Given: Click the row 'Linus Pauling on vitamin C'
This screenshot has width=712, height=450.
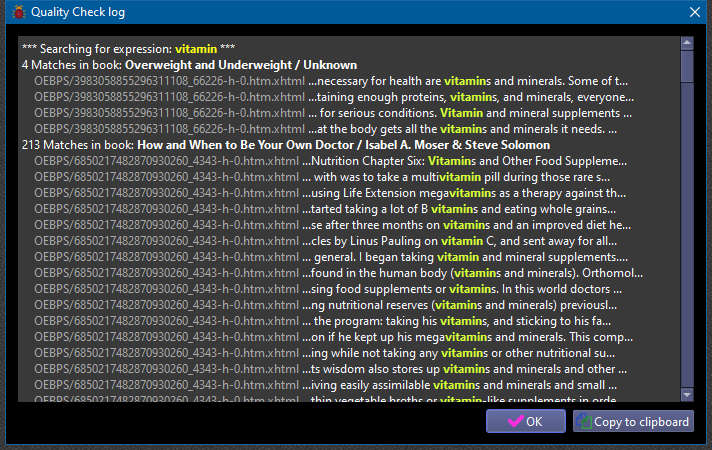Looking at the screenshot, I should click(x=326, y=241).
